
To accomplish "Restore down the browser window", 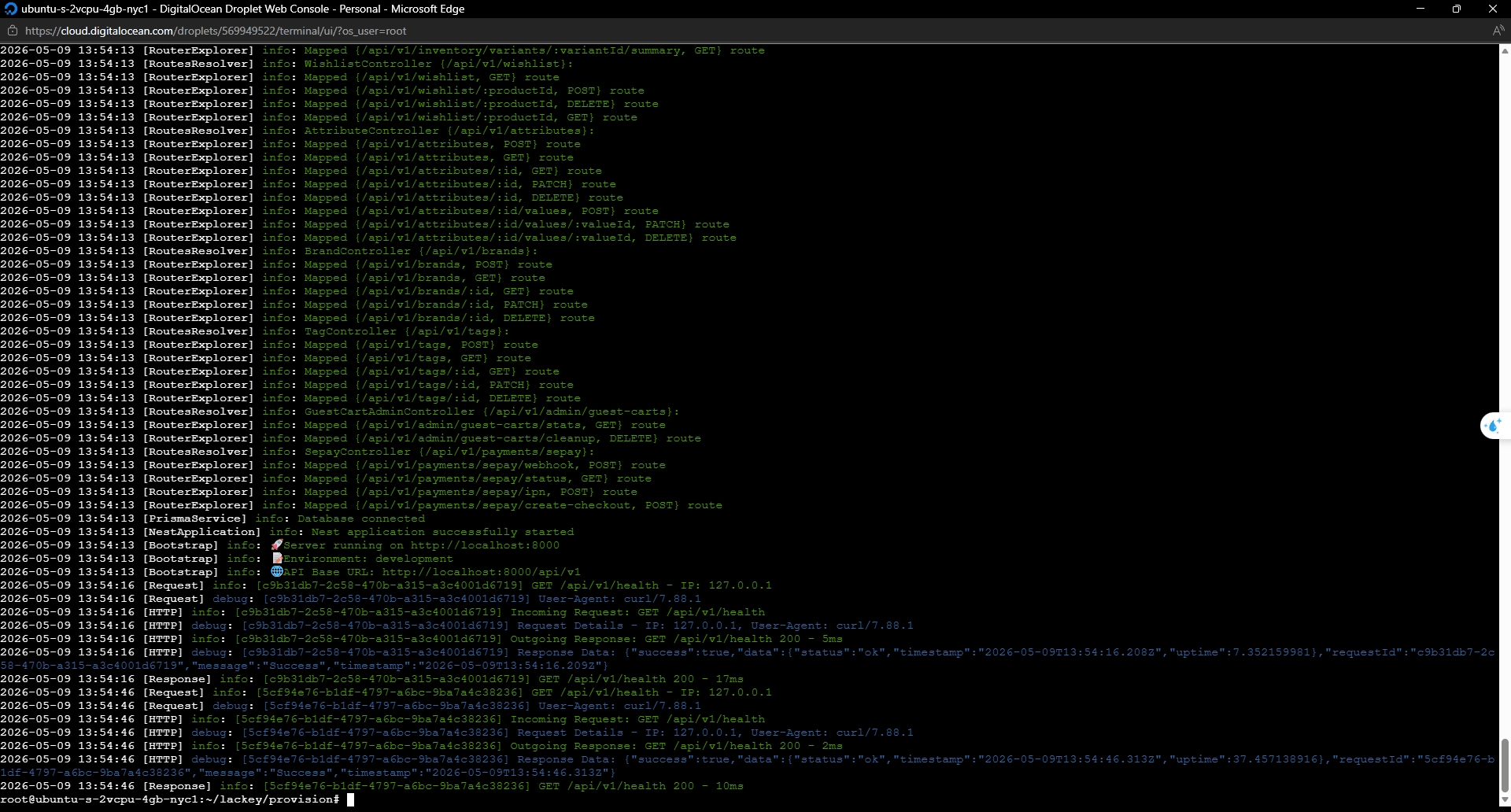I will (x=1456, y=9).
